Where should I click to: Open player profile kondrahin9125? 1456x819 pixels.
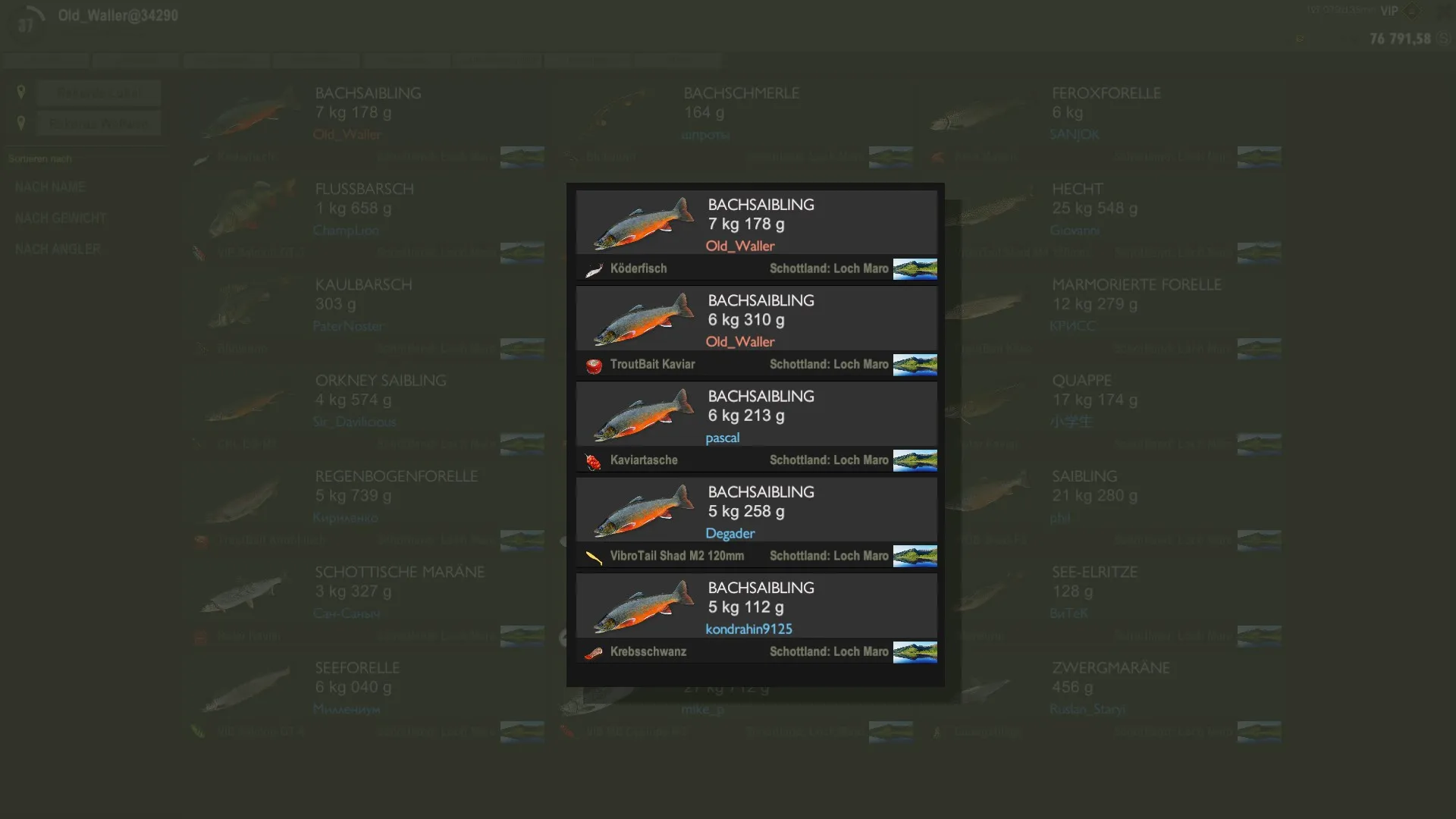coord(748,629)
